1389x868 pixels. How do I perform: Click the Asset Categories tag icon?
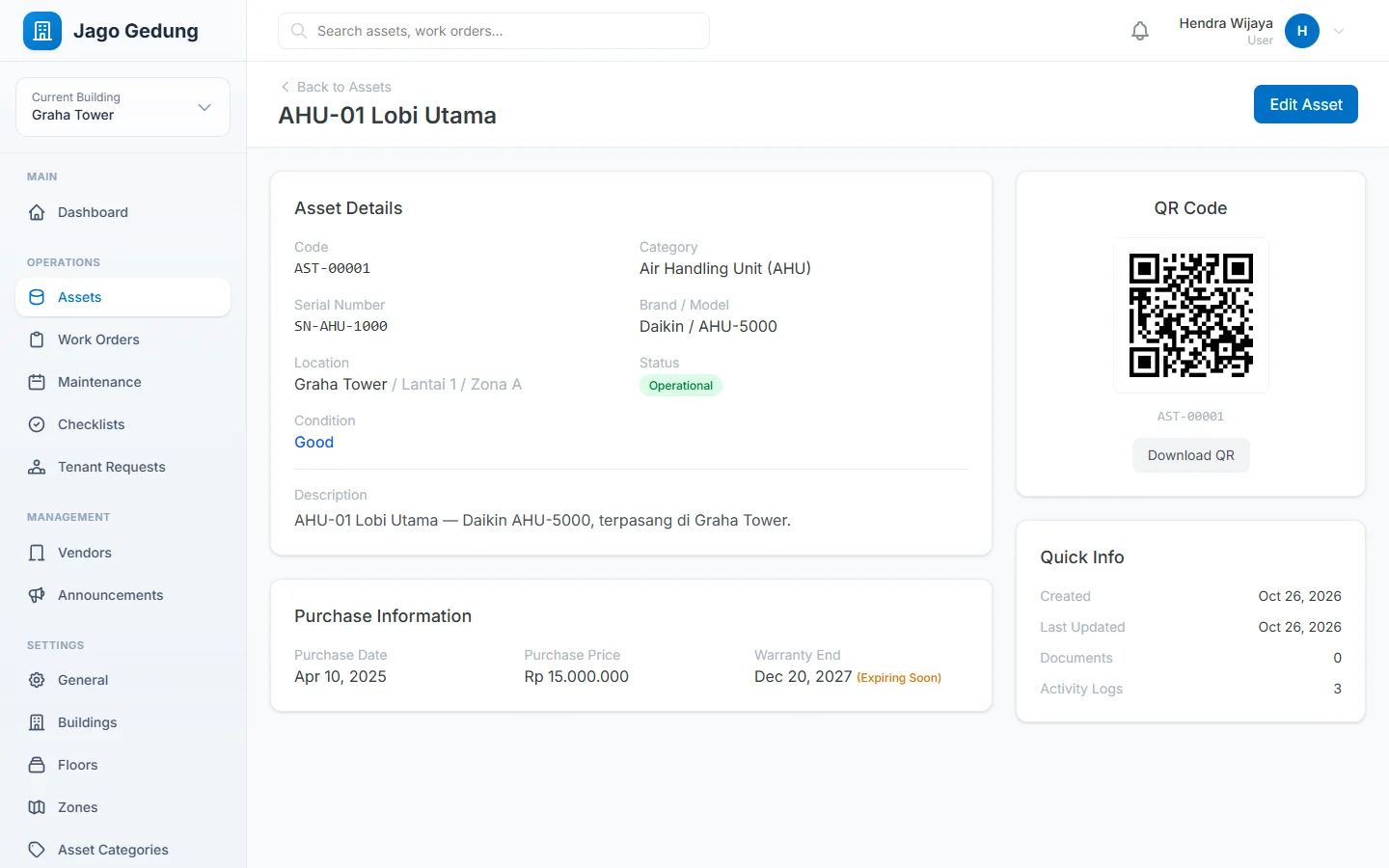point(37,850)
